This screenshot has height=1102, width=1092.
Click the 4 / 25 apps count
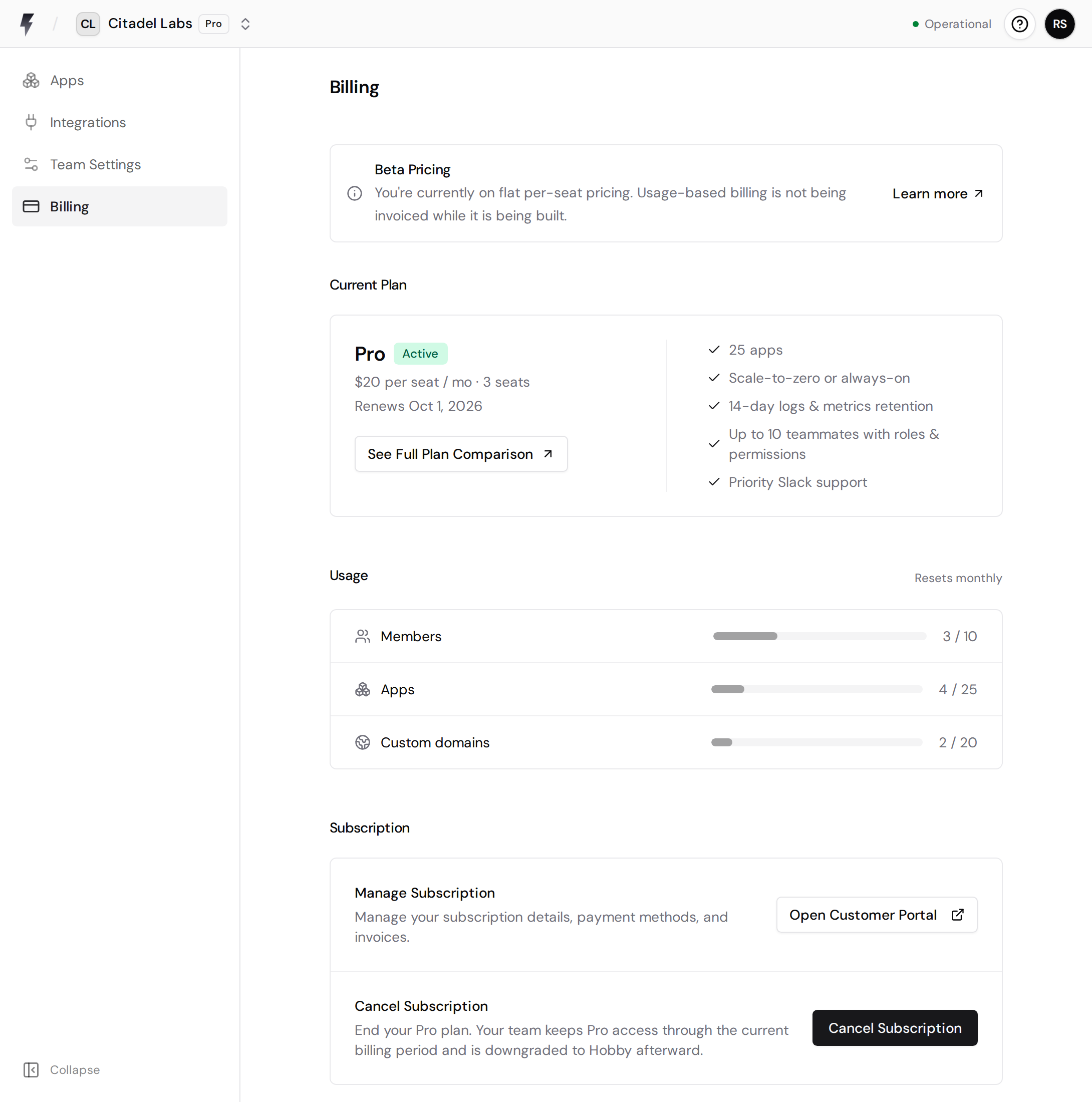coord(958,689)
